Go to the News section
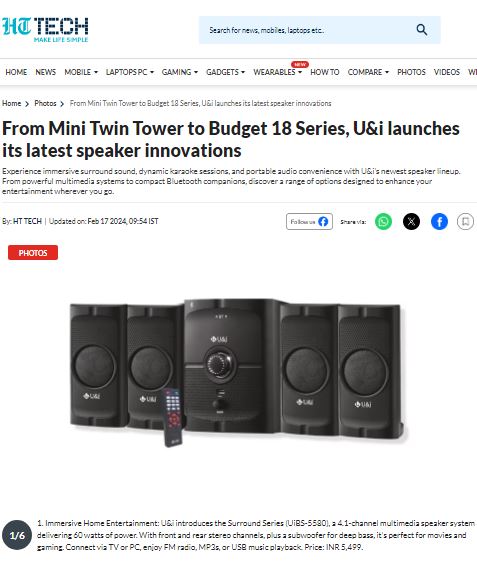 [46, 72]
